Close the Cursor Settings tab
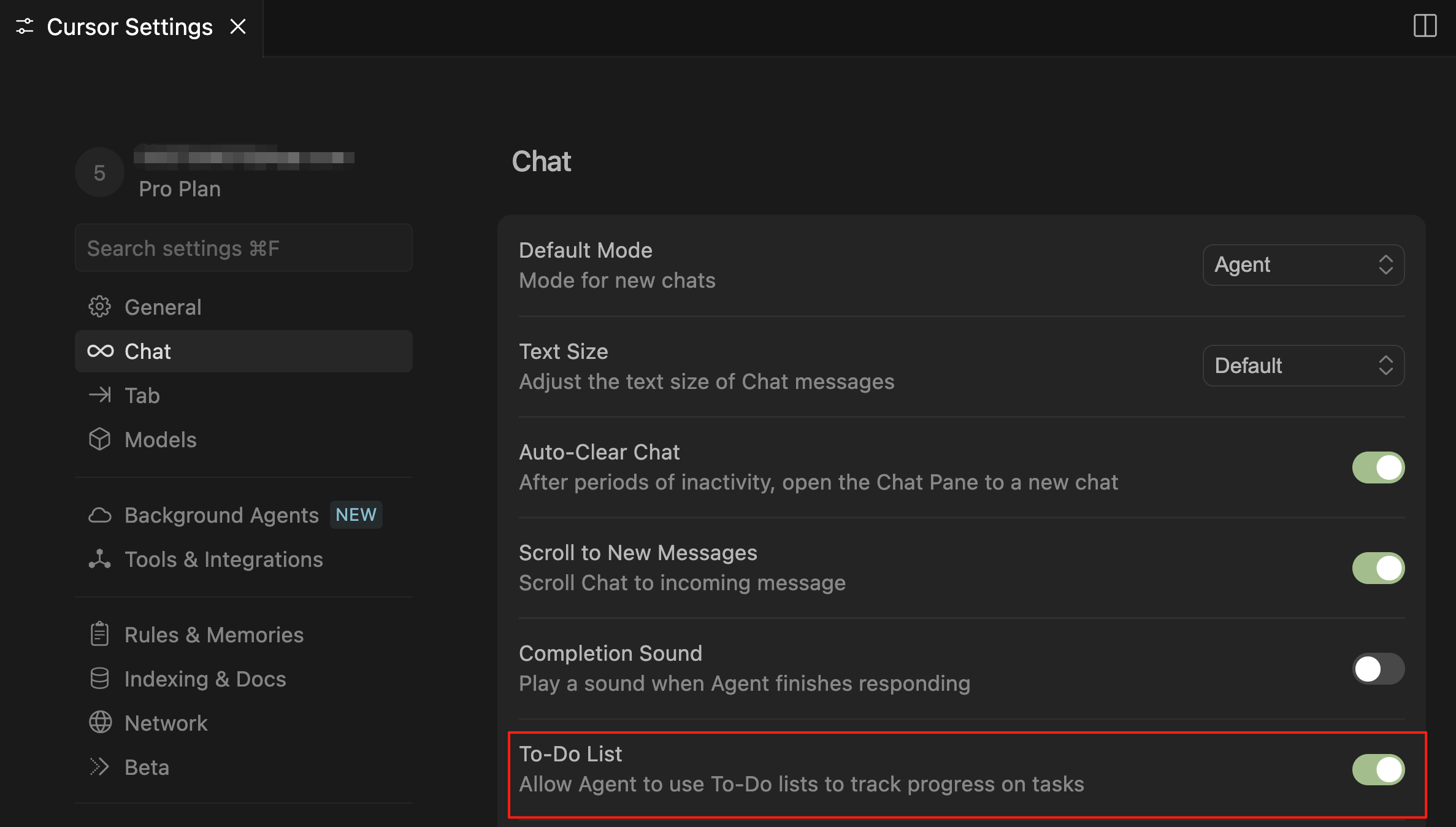This screenshot has width=1456, height=827. pyautogui.click(x=238, y=26)
